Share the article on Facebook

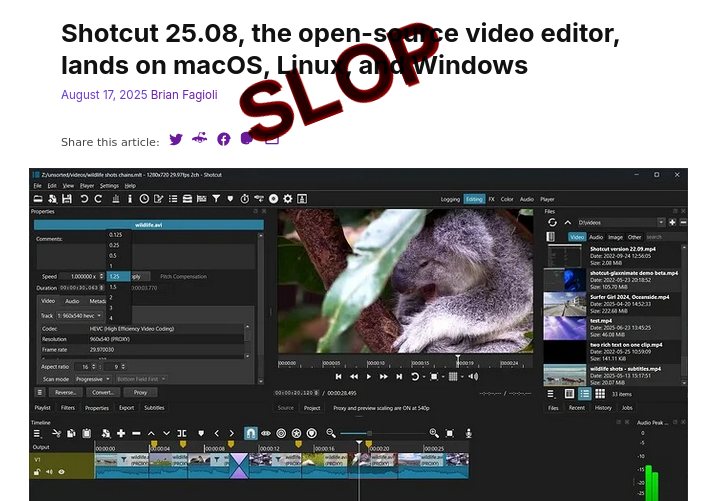click(224, 139)
